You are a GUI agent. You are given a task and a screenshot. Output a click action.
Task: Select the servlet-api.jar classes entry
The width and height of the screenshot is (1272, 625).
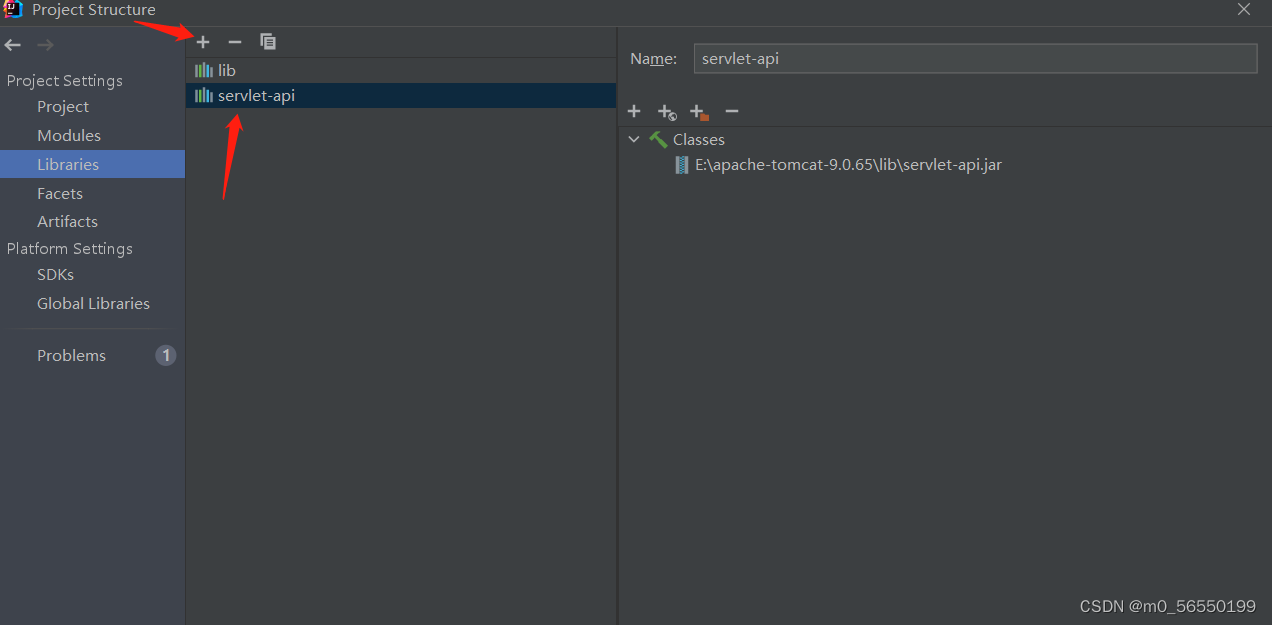[x=848, y=165]
